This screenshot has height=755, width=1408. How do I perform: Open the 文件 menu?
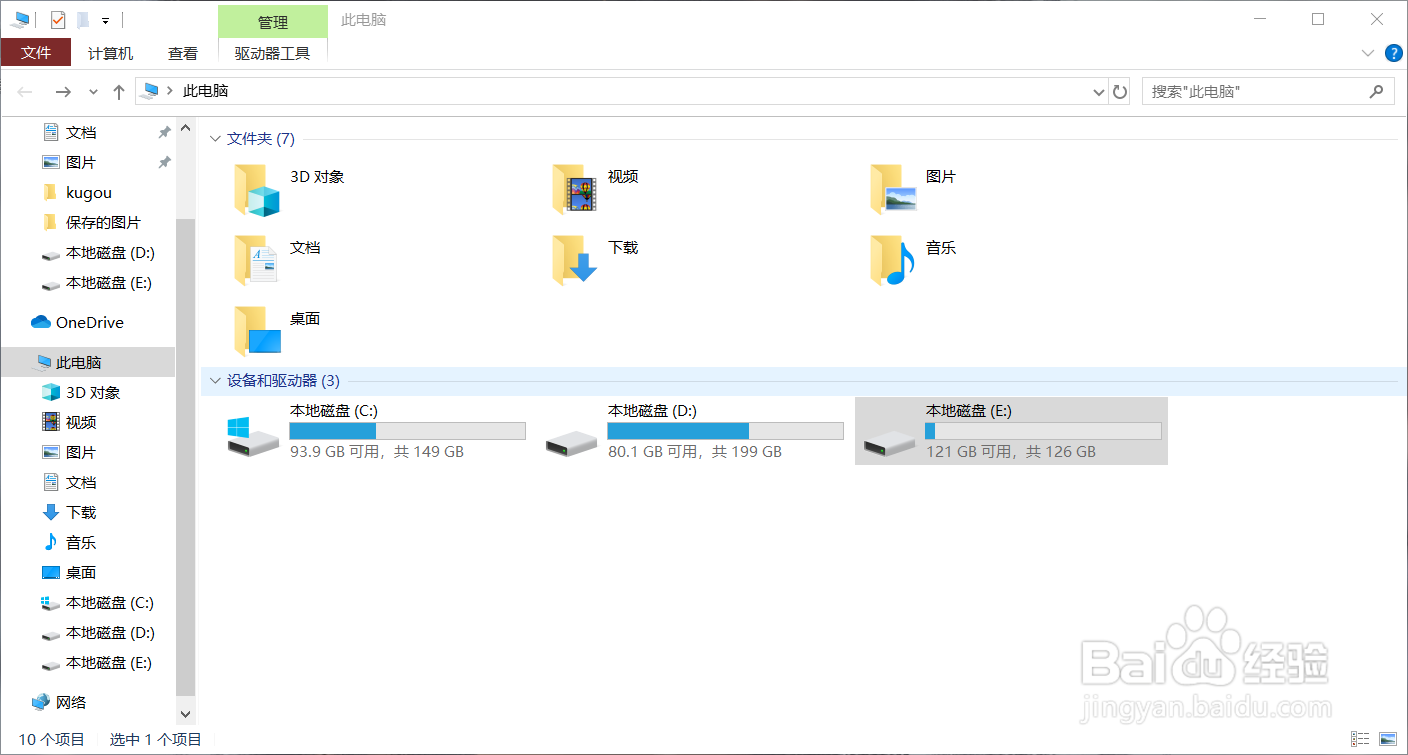36,53
